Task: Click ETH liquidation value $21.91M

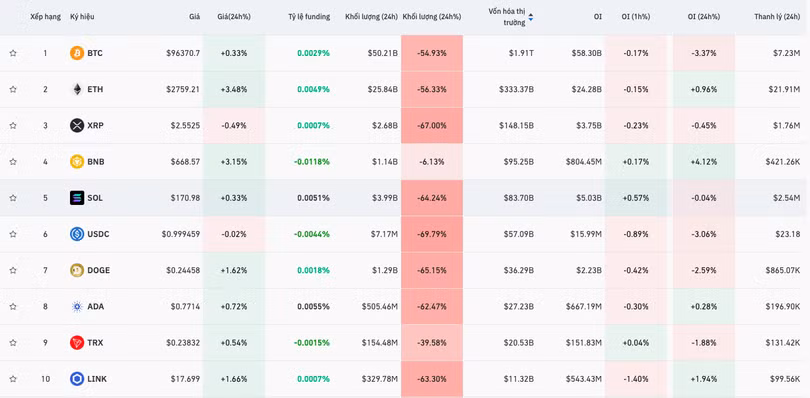Action: tap(784, 89)
